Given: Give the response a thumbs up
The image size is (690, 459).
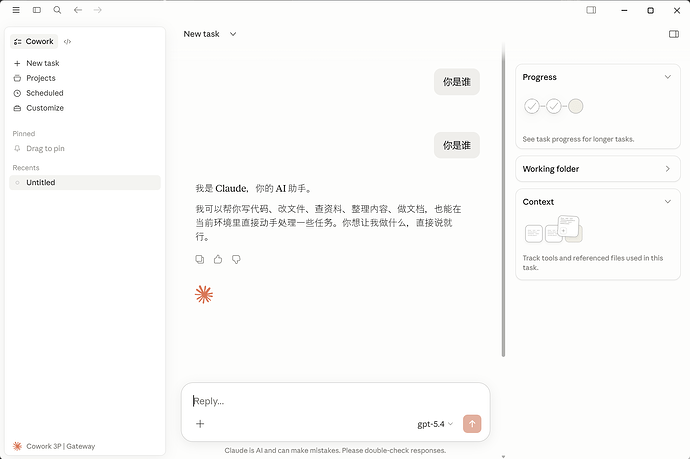Looking at the screenshot, I should (x=218, y=260).
